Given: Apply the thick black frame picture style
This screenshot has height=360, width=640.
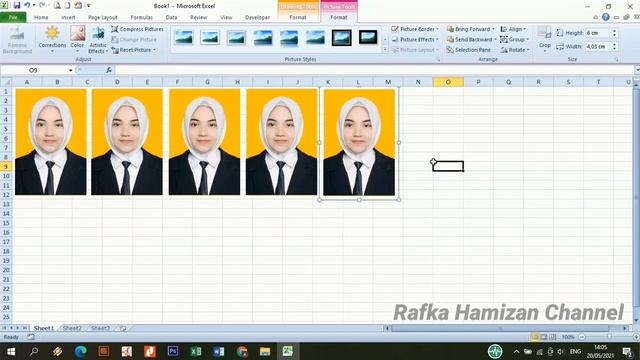Looking at the screenshot, I should pos(368,37).
